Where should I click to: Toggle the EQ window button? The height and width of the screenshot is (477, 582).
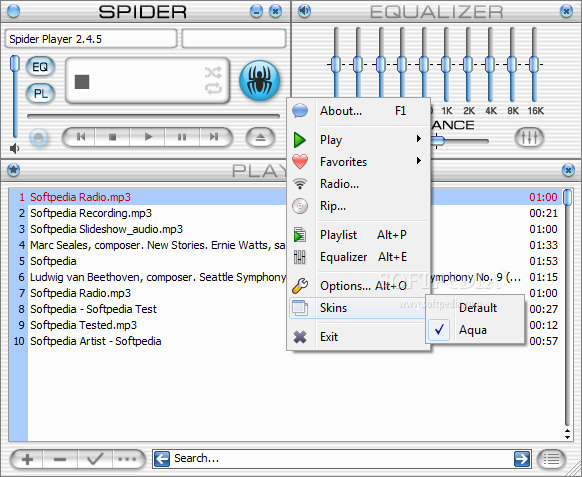[x=40, y=67]
